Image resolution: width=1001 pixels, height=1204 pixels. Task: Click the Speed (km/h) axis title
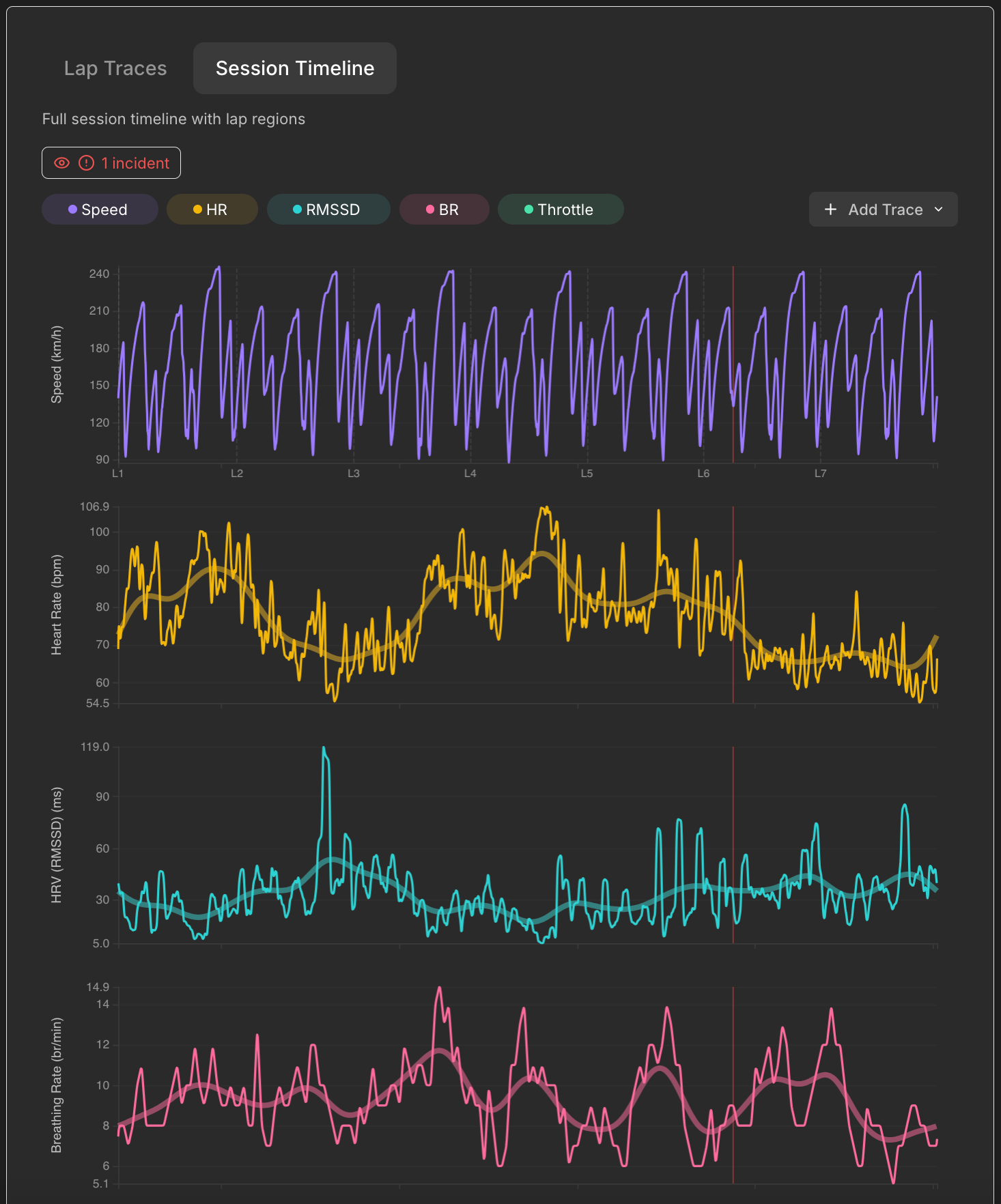pyautogui.click(x=57, y=364)
